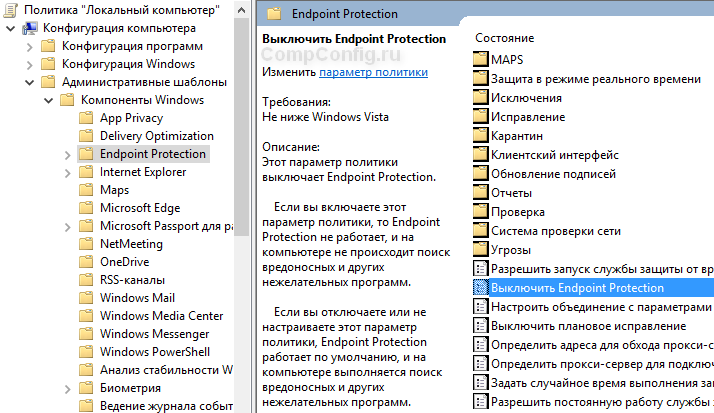
Task: Collapse the Конфигурация компьютера node
Action: click(10, 27)
